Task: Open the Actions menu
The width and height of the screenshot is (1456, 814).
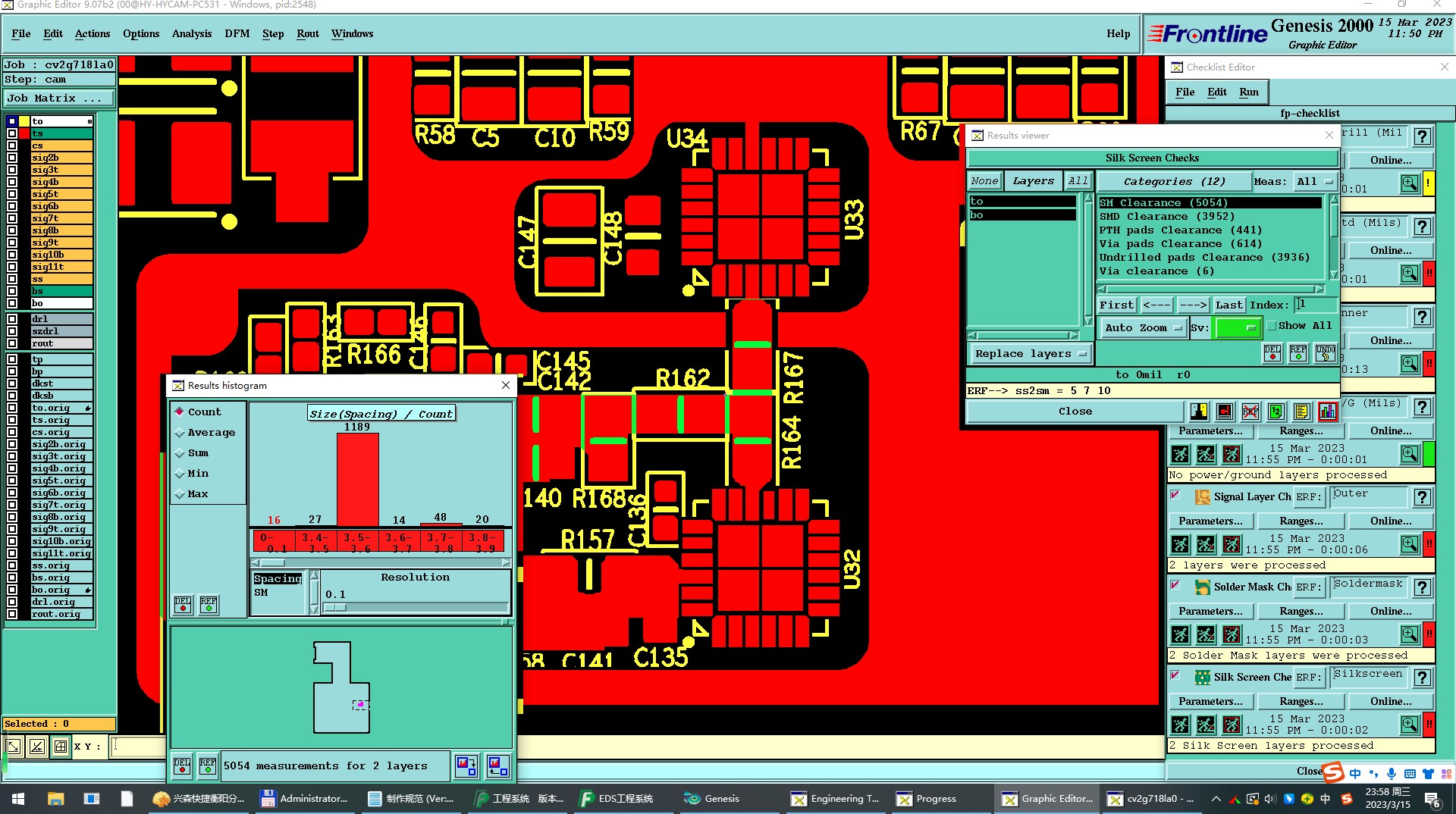Action: click(x=92, y=33)
